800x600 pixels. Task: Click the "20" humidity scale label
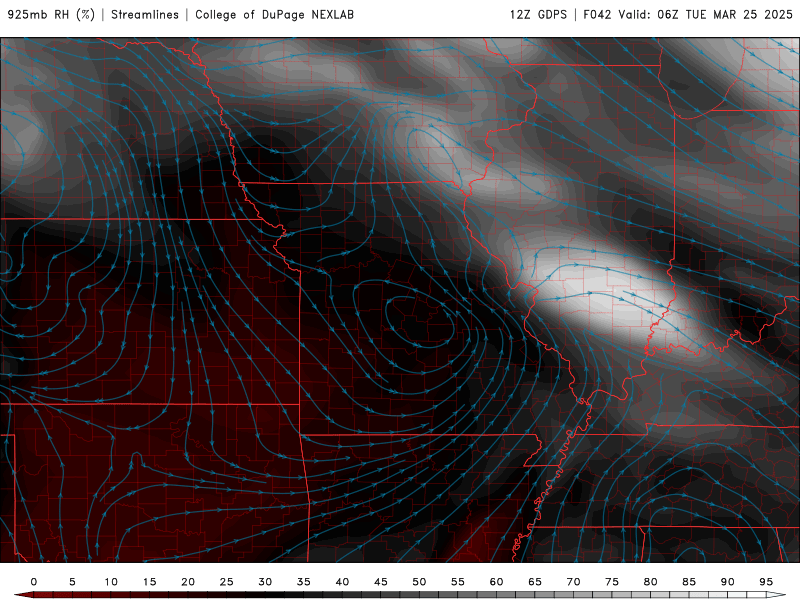click(188, 582)
